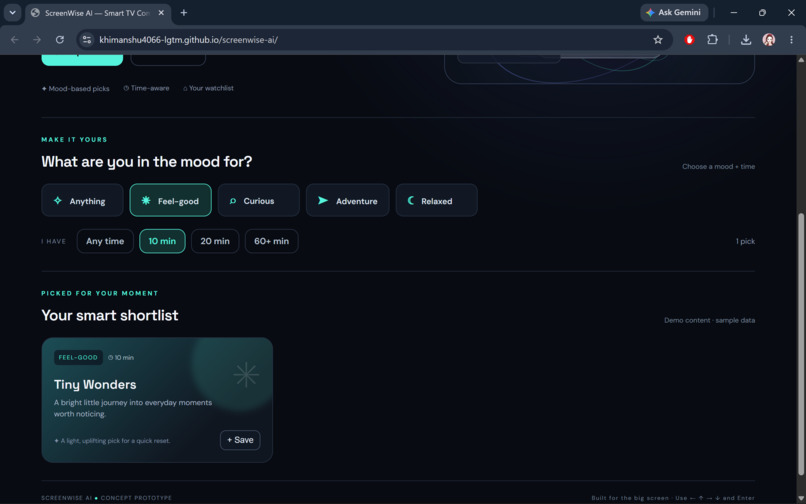Open the tab search dropdown
The image size is (806, 504).
click(12, 12)
